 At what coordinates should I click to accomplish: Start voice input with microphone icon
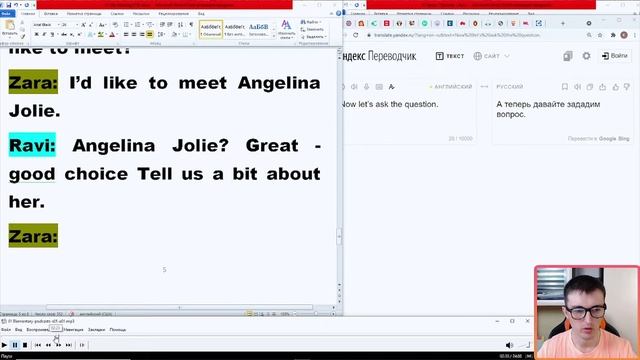[367, 87]
